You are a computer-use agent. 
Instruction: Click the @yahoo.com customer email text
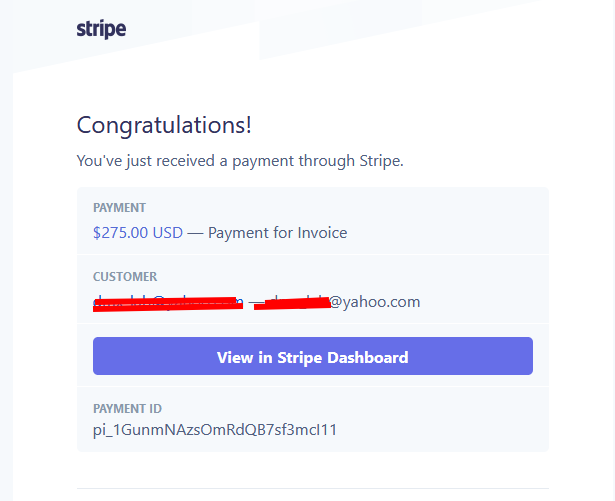coord(375,302)
